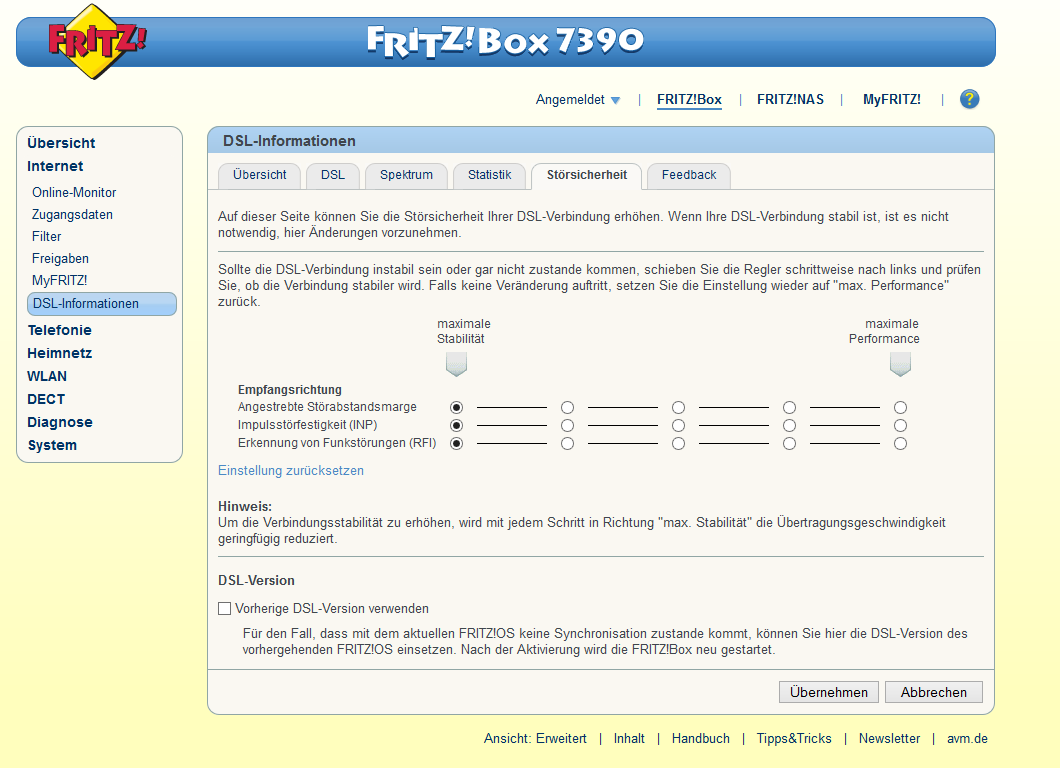
Task: Enable Vorherige DSL-Version verwenden checkbox
Action: click(x=224, y=608)
